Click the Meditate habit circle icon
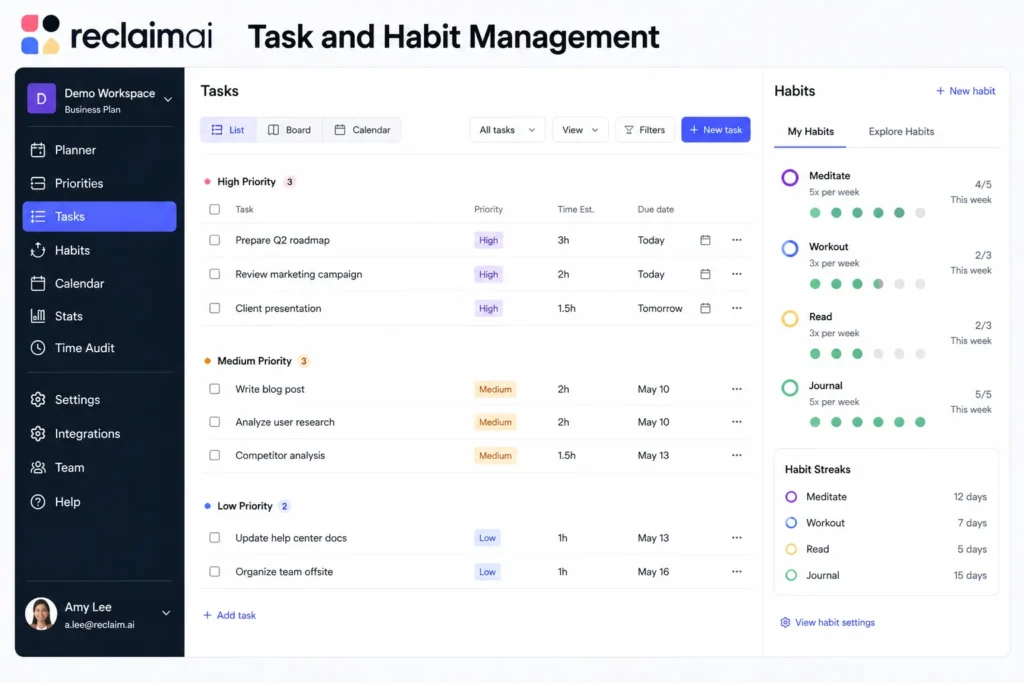The height and width of the screenshot is (683, 1024). coord(790,178)
